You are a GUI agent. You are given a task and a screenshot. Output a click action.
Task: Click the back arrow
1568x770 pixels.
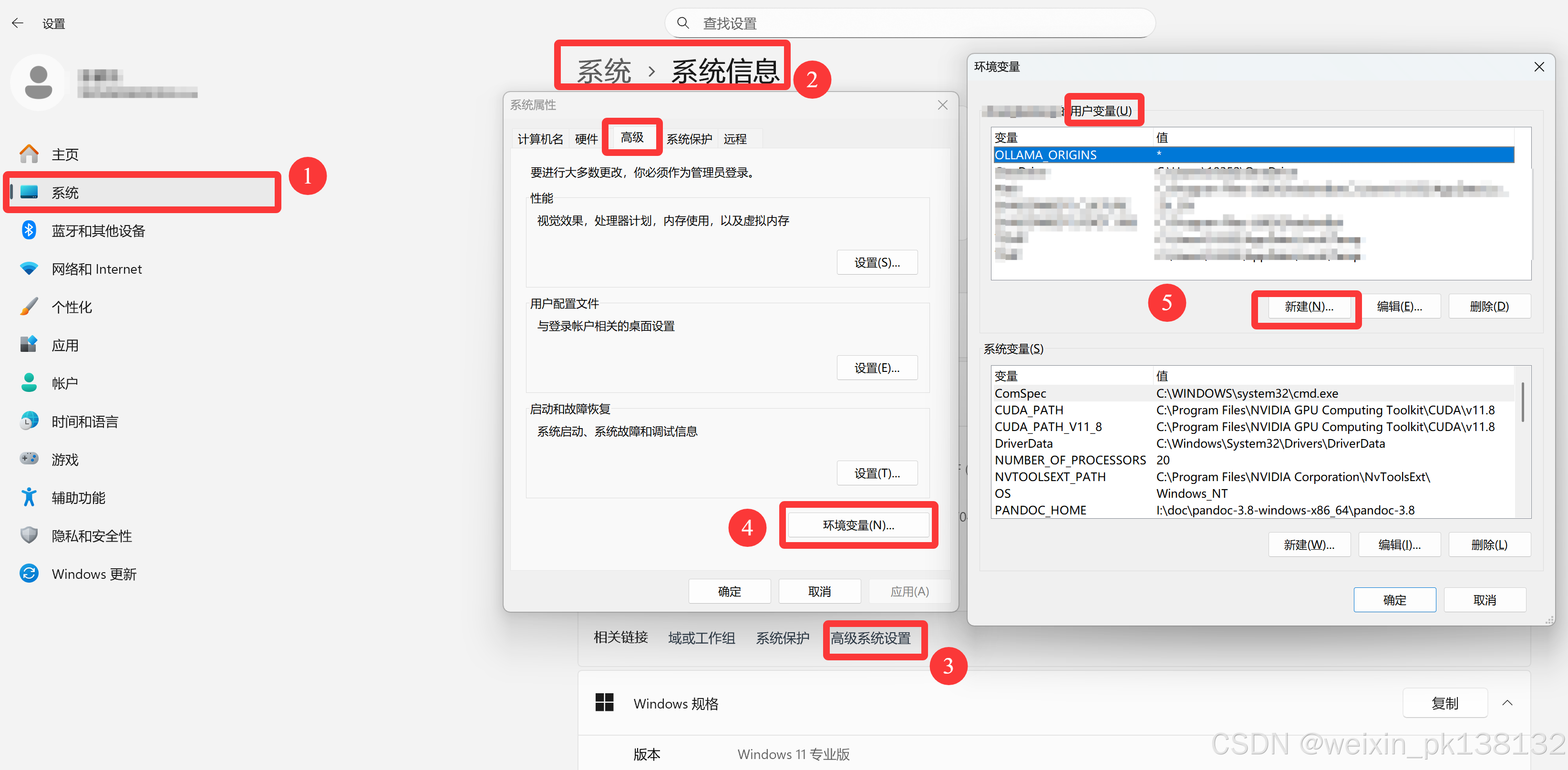pyautogui.click(x=17, y=22)
